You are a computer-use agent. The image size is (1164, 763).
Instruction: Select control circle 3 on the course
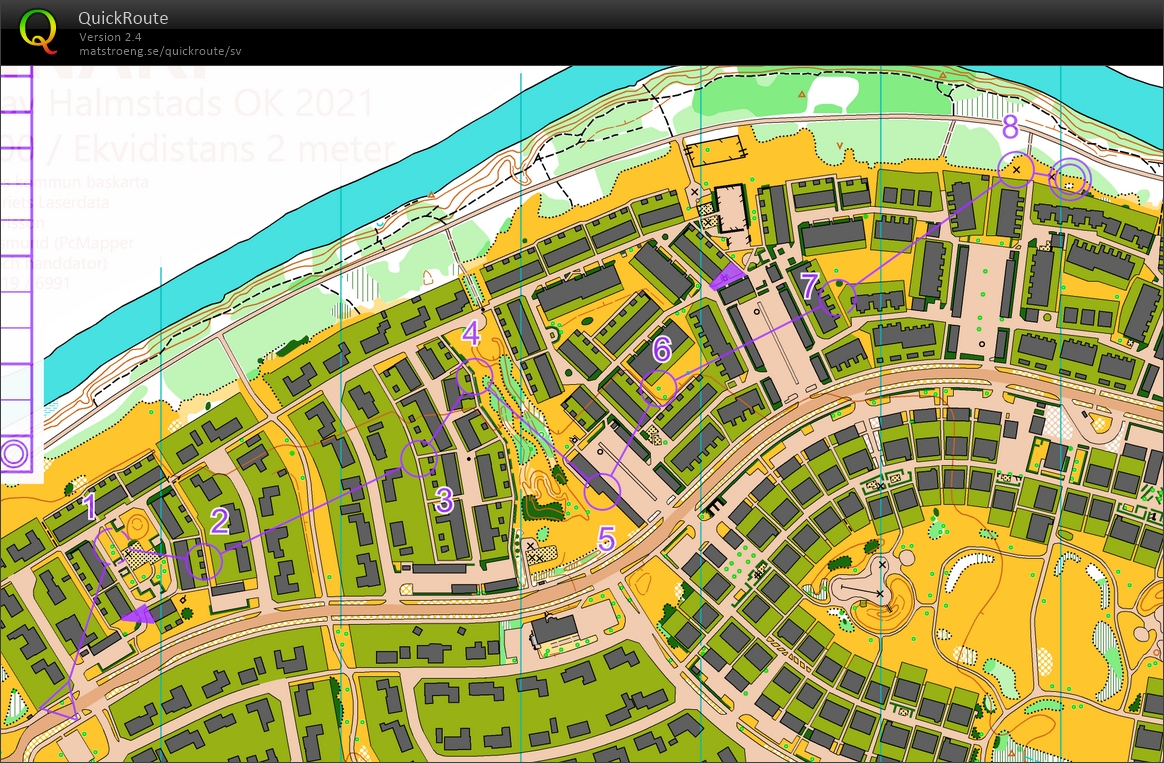click(419, 458)
